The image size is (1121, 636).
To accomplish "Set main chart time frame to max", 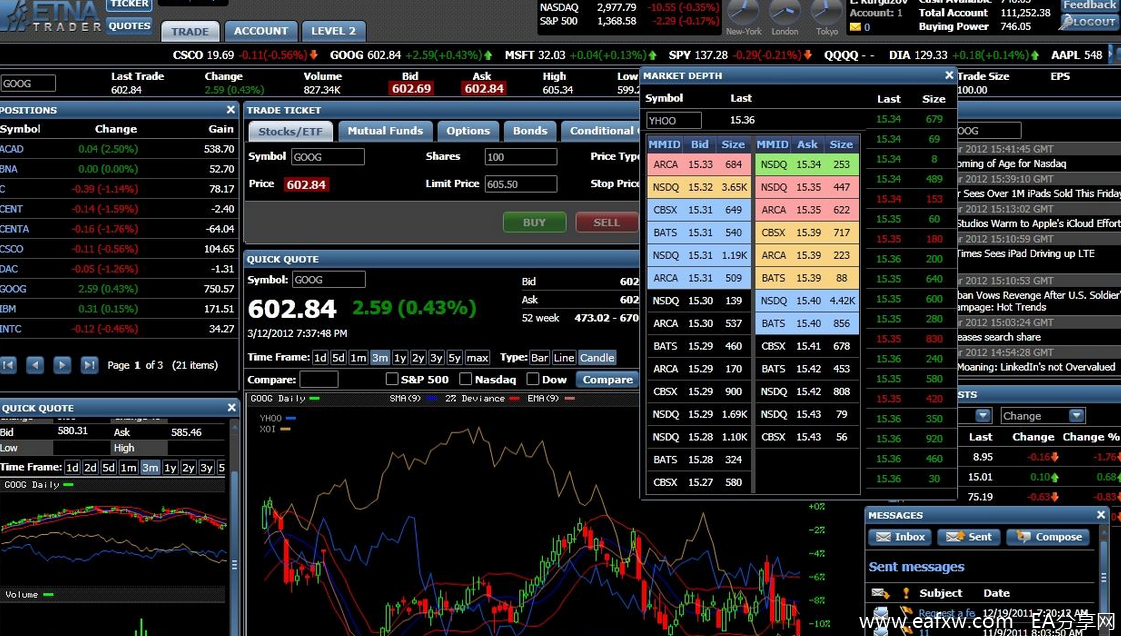I will click(x=477, y=358).
